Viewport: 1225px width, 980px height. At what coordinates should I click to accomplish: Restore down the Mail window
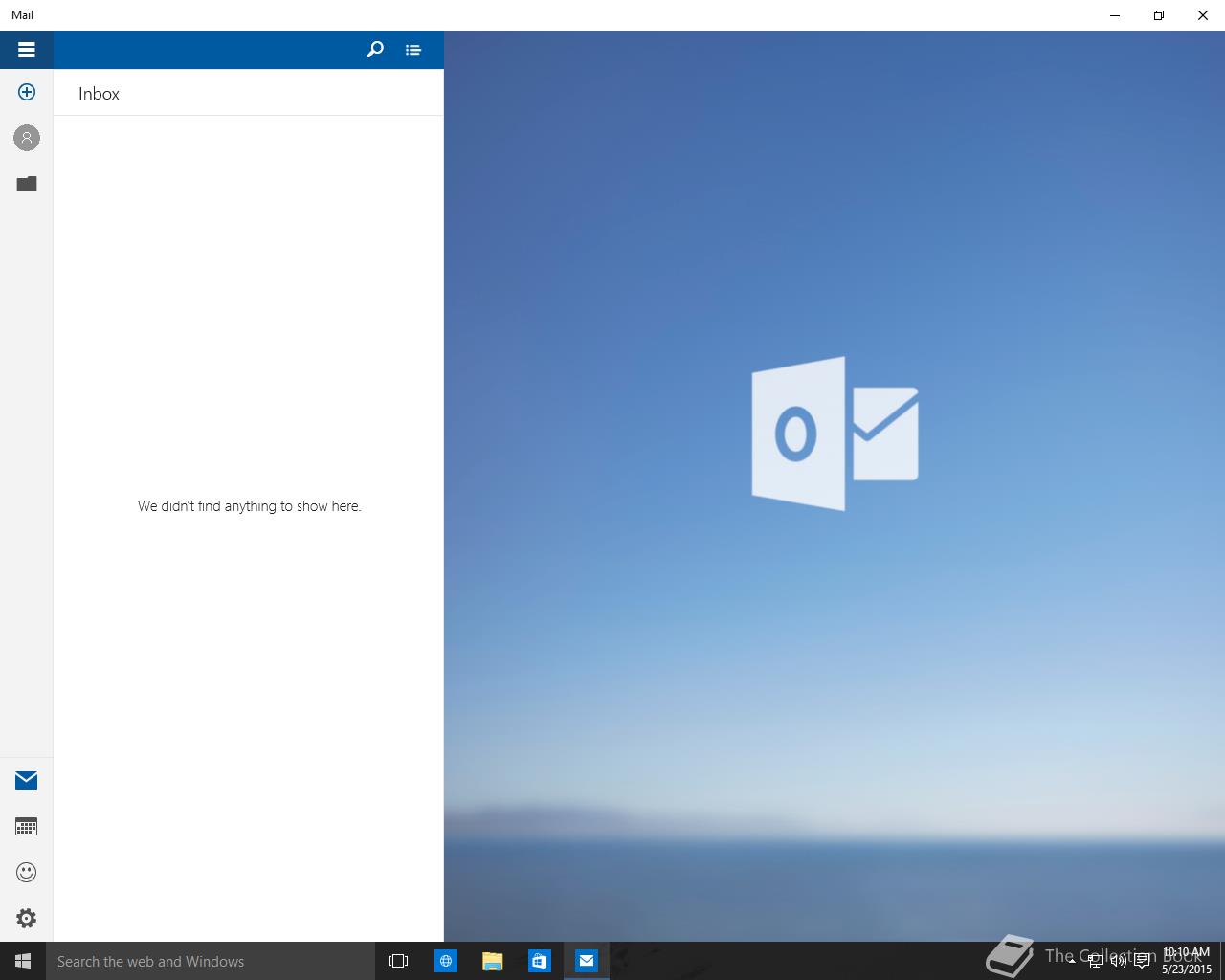point(1159,15)
